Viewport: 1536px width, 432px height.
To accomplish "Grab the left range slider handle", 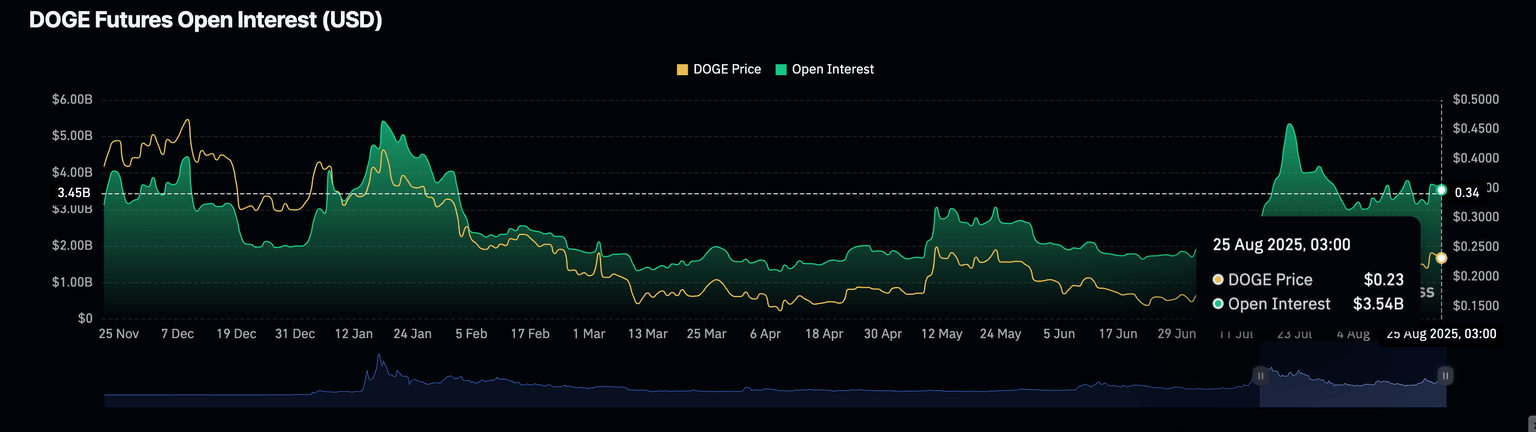I will [x=1260, y=375].
